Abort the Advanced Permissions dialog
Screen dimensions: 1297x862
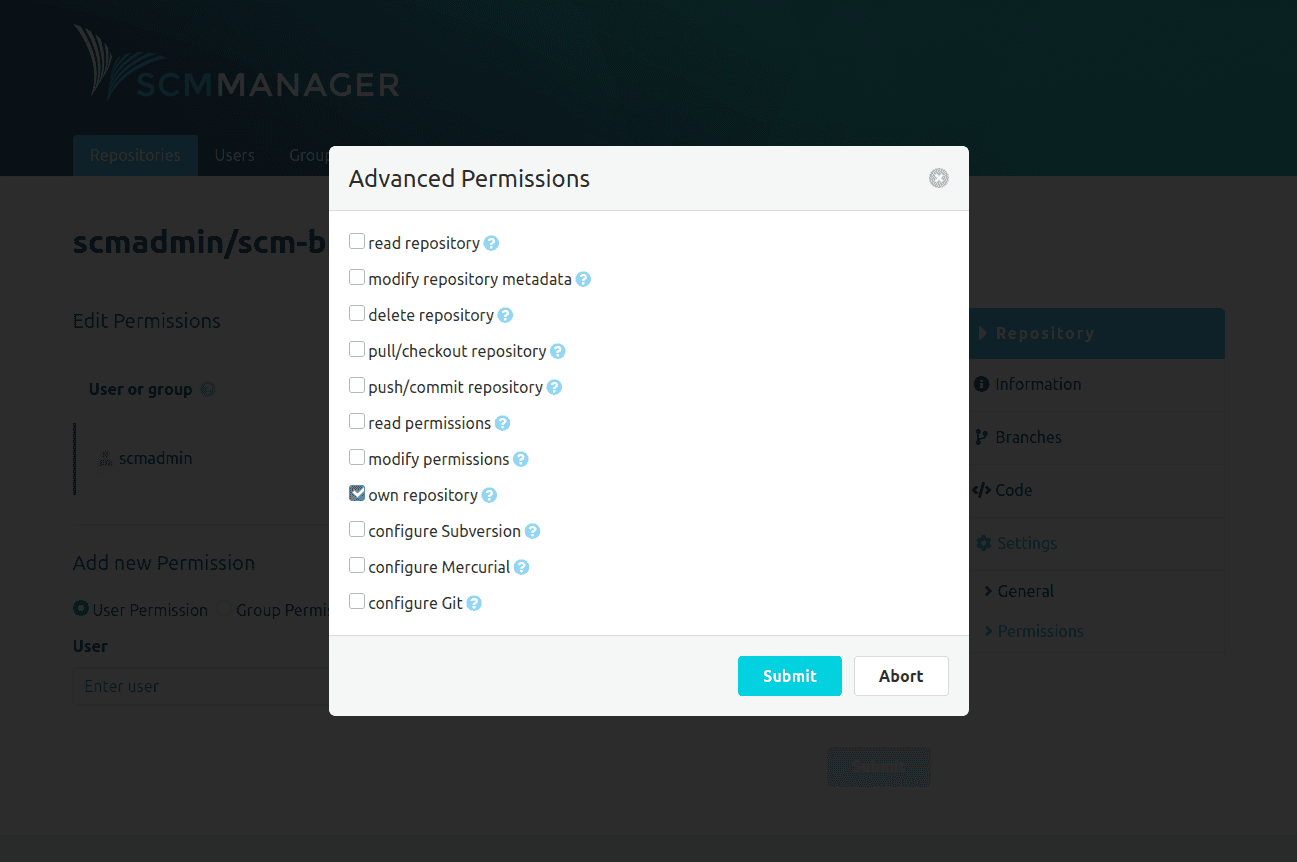click(901, 676)
